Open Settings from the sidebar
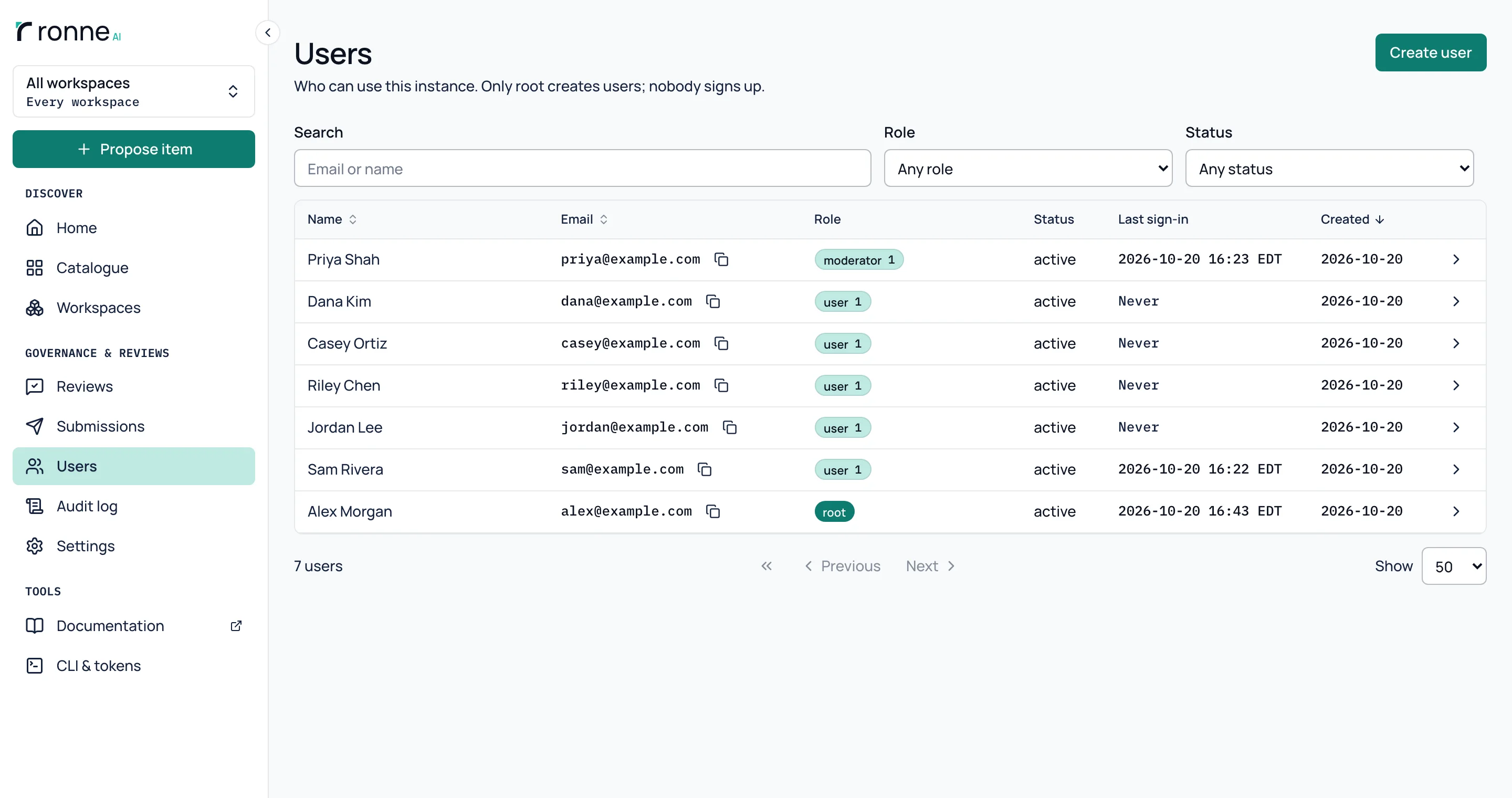This screenshot has height=798, width=1512. coord(134,547)
